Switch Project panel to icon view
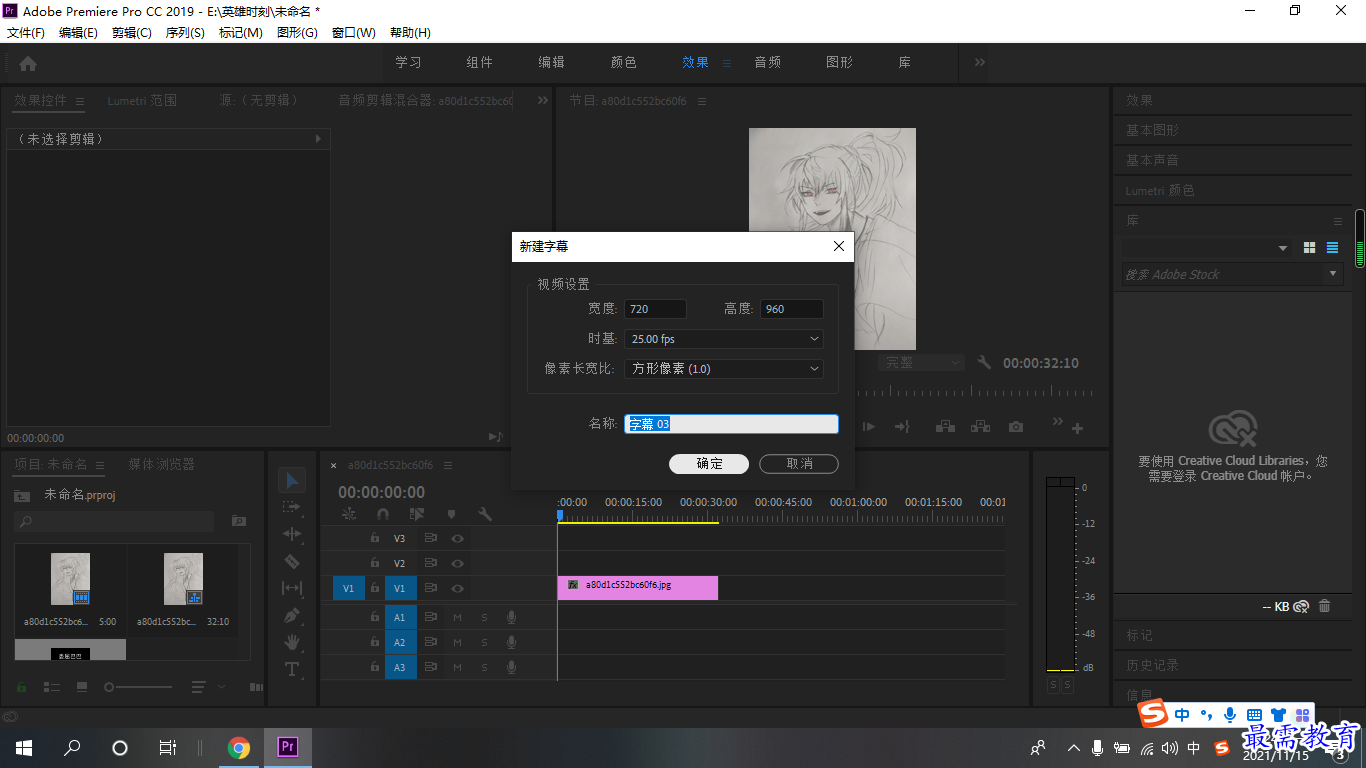This screenshot has height=768, width=1366. tap(82, 687)
